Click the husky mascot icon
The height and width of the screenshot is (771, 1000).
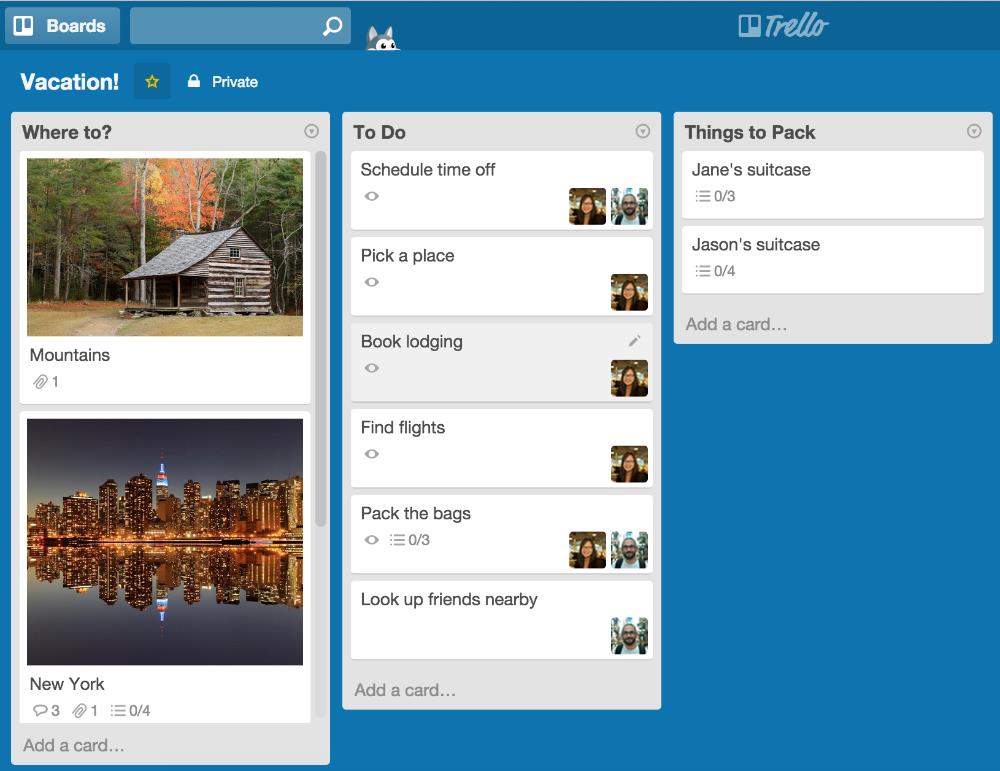382,38
